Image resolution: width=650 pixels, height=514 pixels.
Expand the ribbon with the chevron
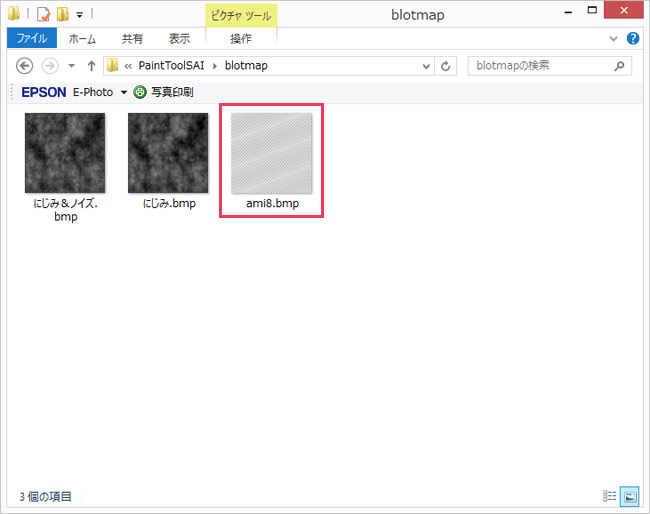coord(614,39)
